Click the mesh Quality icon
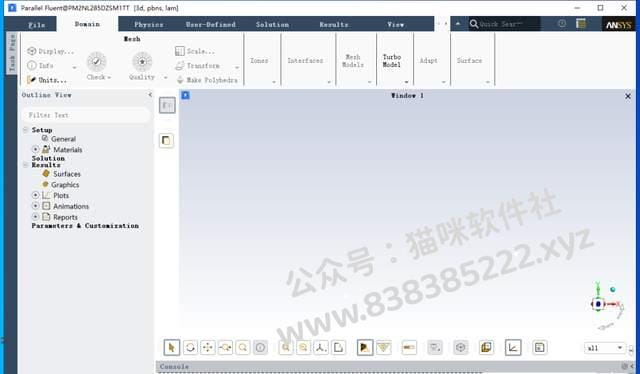Image resolution: width=640 pixels, height=374 pixels. 142,62
